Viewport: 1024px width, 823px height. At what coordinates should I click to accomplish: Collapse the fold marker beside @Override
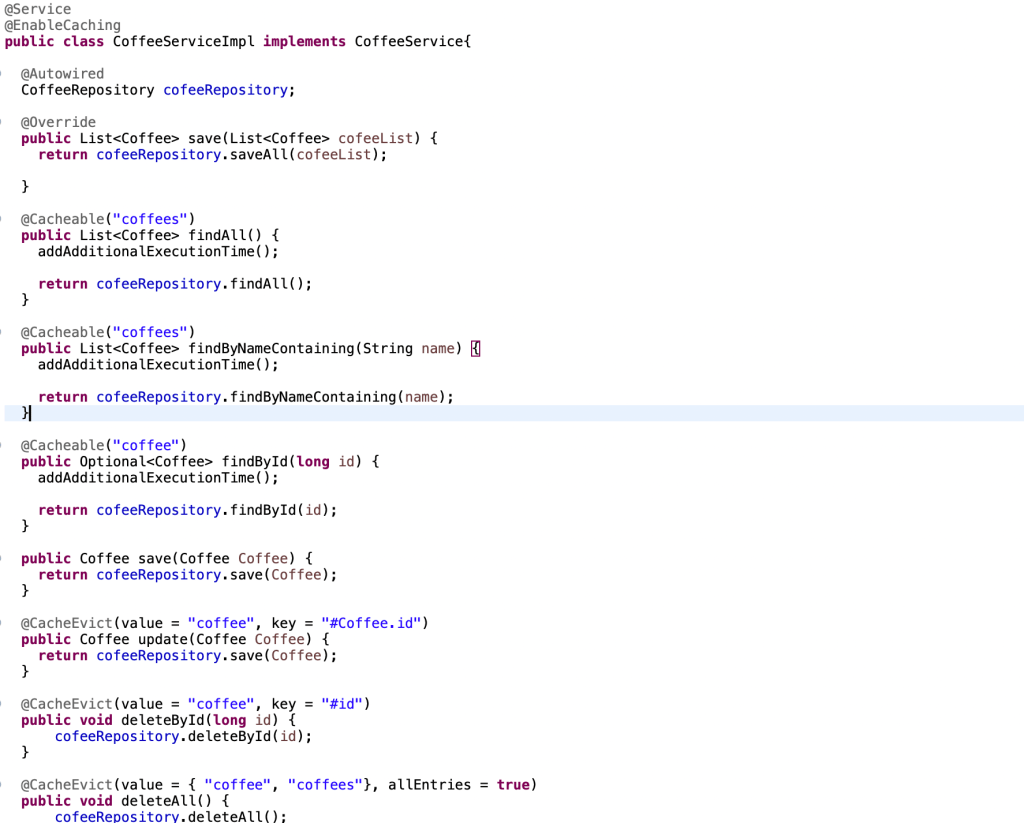(3, 122)
